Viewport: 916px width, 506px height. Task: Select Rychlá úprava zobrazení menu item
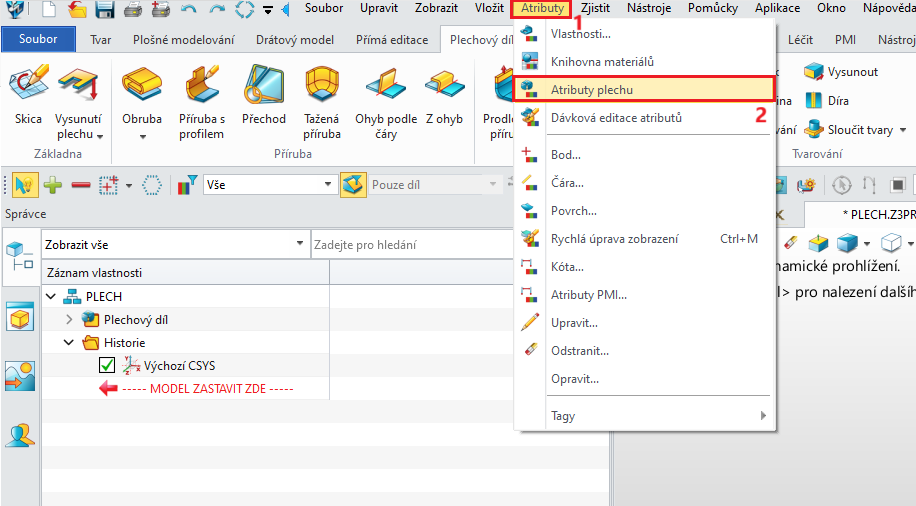644,238
